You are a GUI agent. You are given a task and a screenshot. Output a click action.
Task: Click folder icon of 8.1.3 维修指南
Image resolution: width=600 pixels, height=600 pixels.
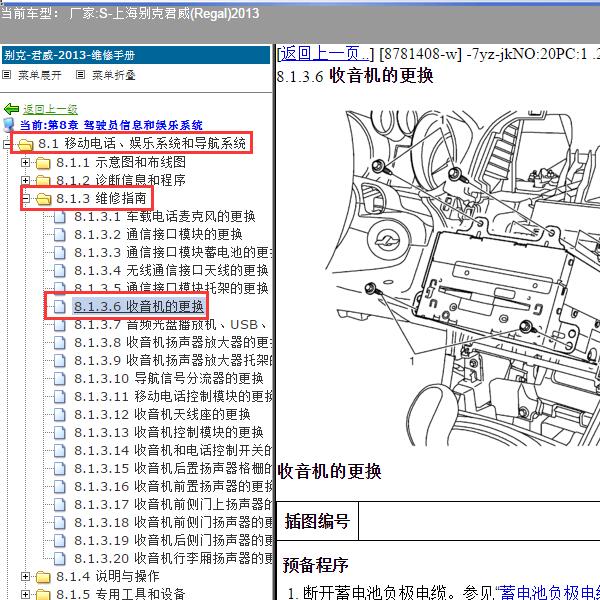click(43, 199)
